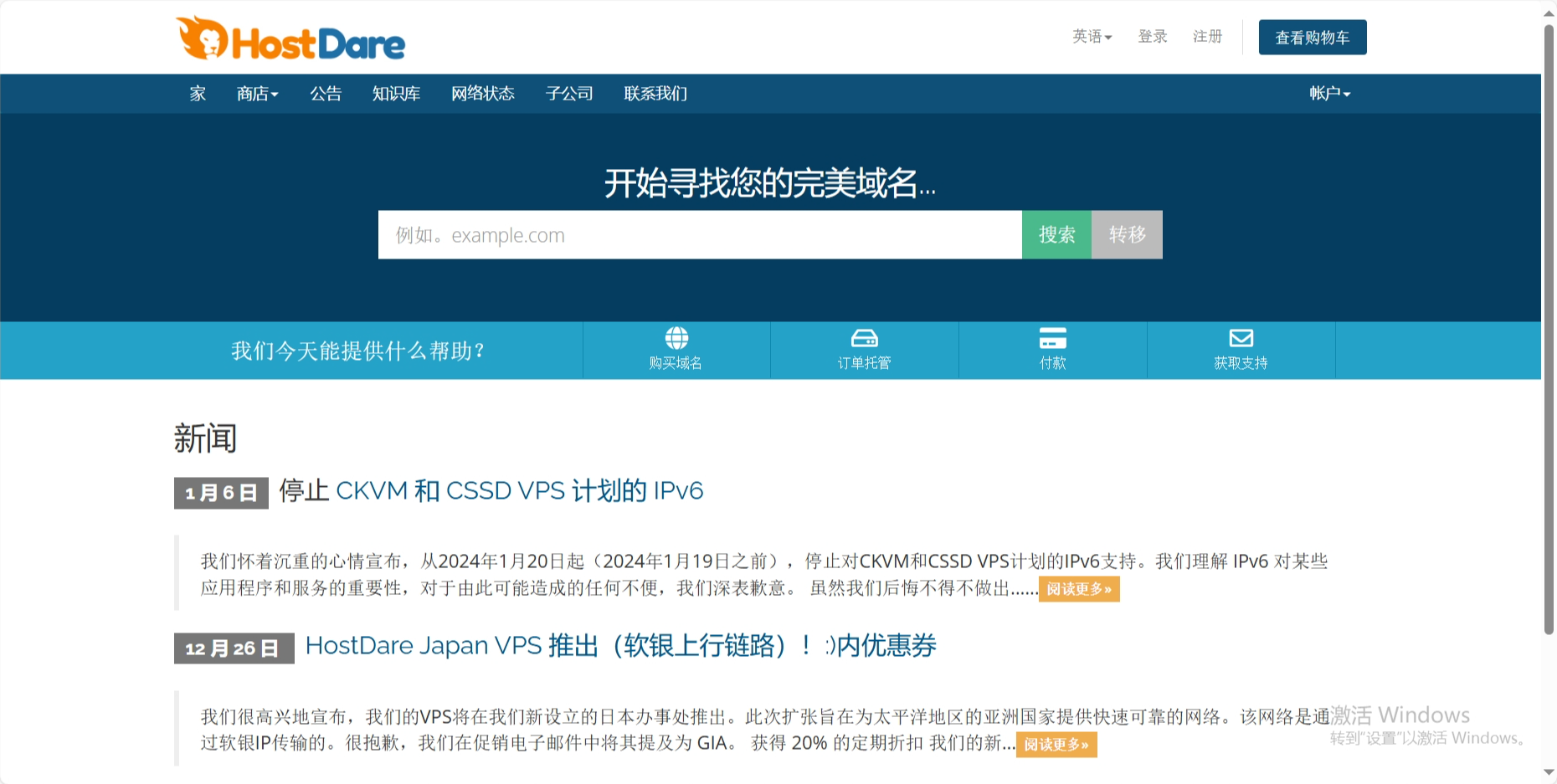The width and height of the screenshot is (1557, 784).
Task: Click the envelope icon for 获取支持
Action: [1240, 338]
